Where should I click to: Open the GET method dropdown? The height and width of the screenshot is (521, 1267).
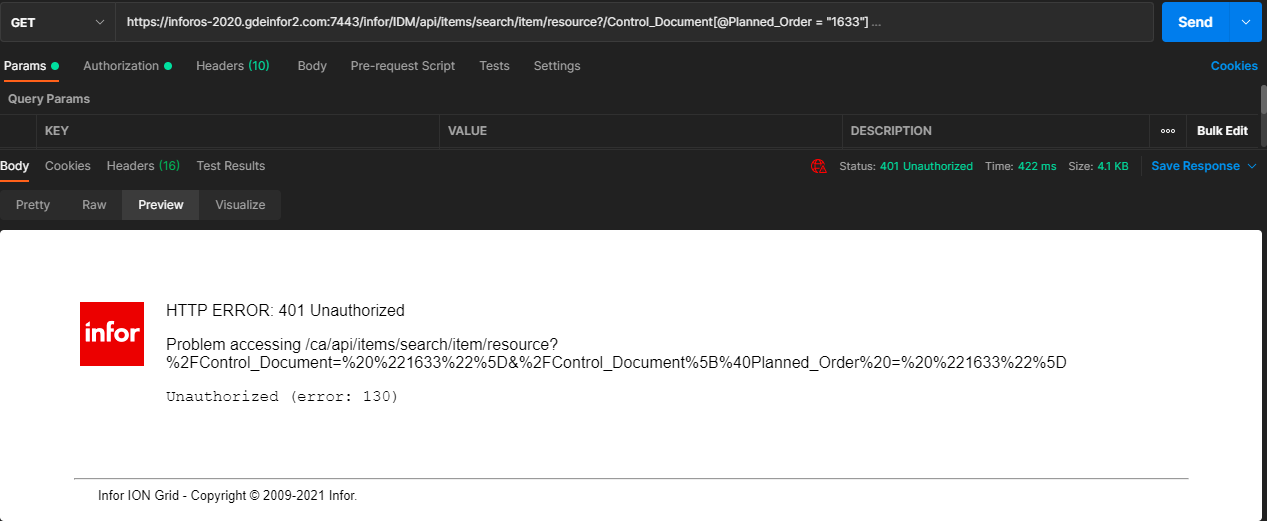[x=57, y=22]
